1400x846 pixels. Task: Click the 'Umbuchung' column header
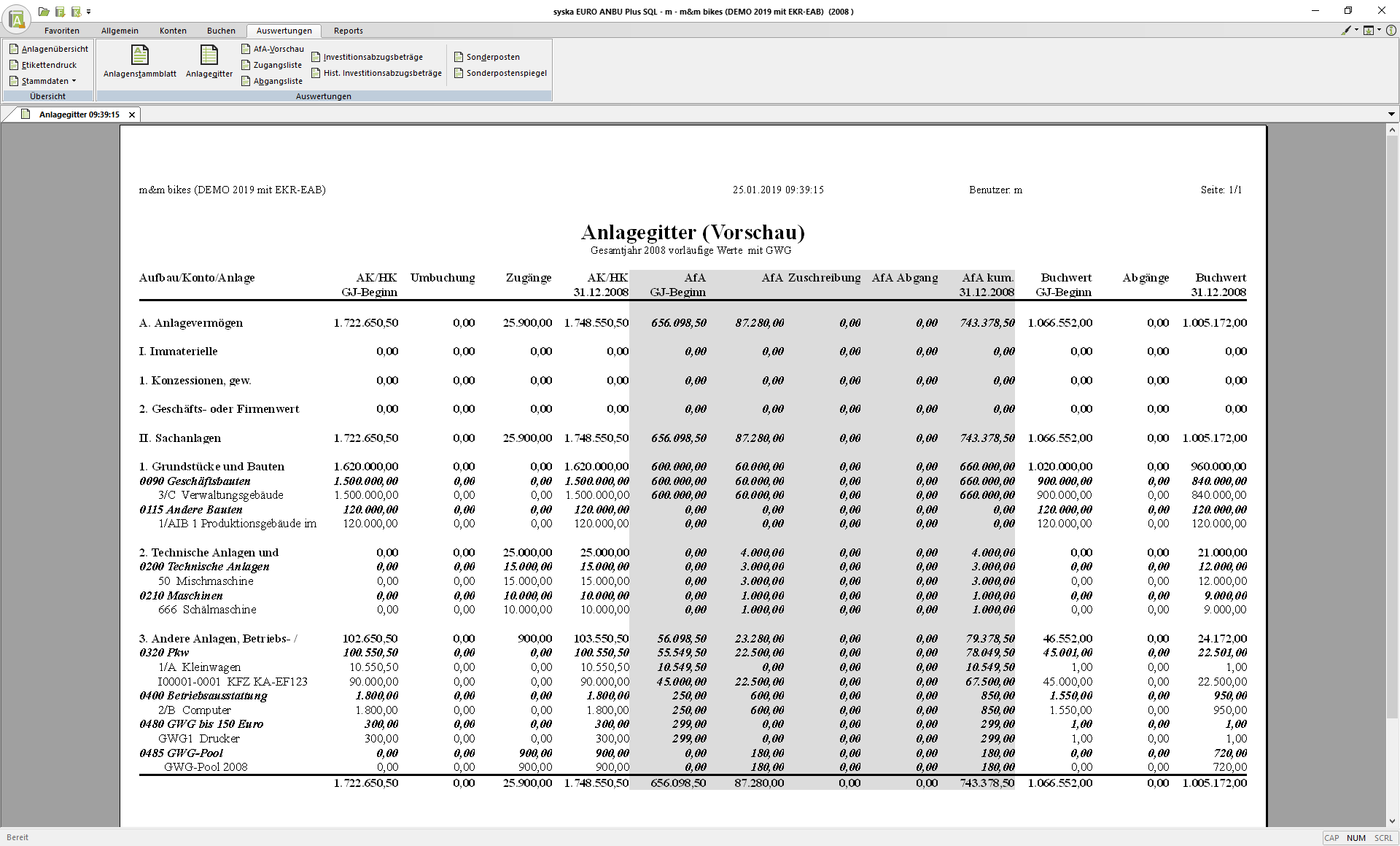pyautogui.click(x=443, y=278)
